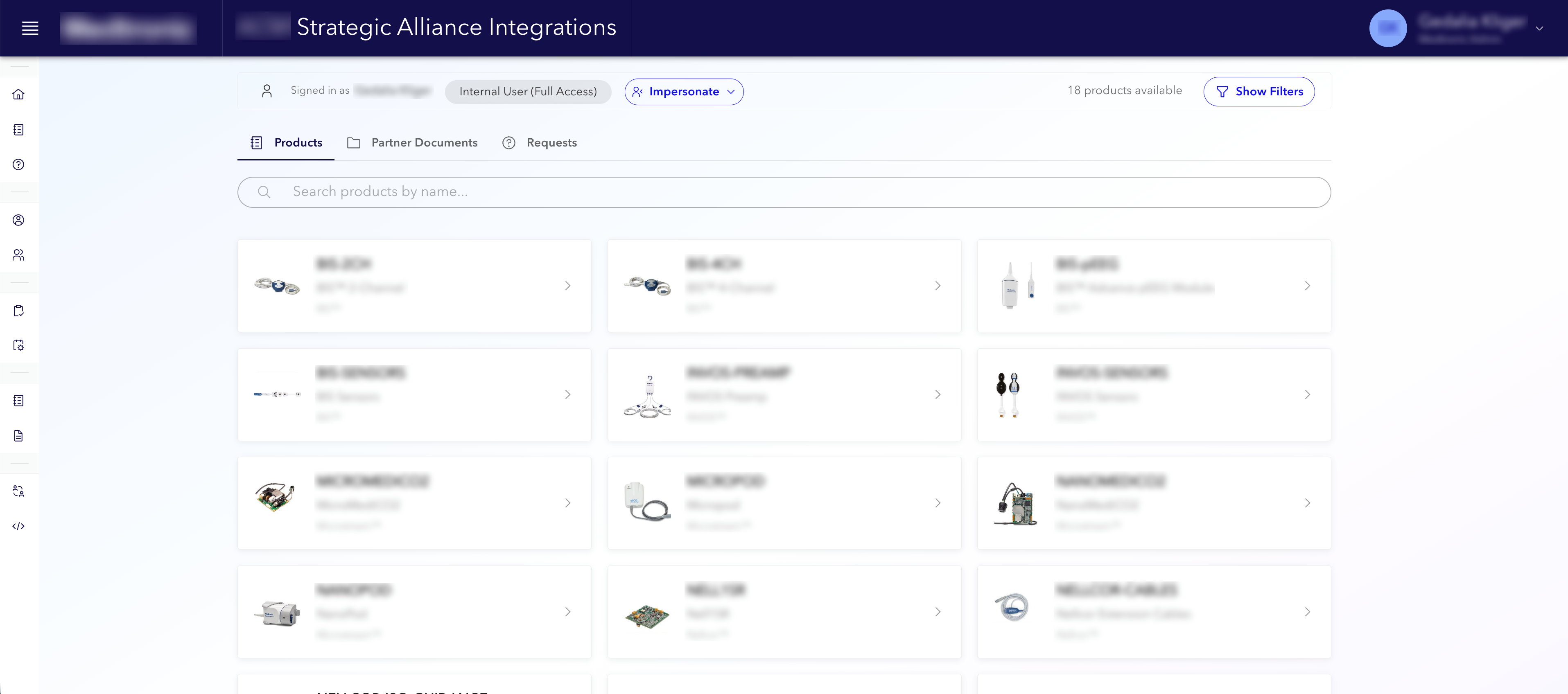This screenshot has height=694, width=1568.
Task: Click the profile person icon in the sidebar
Action: pos(18,220)
